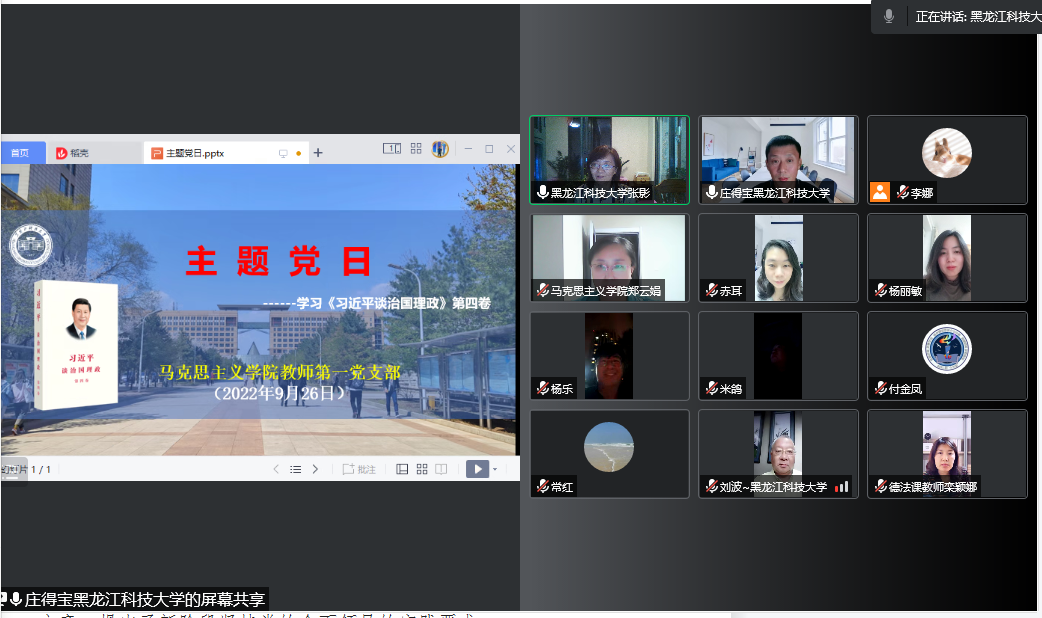Minimize the WPS presentation window
Screen dimensions: 1042x618
pyautogui.click(x=469, y=149)
